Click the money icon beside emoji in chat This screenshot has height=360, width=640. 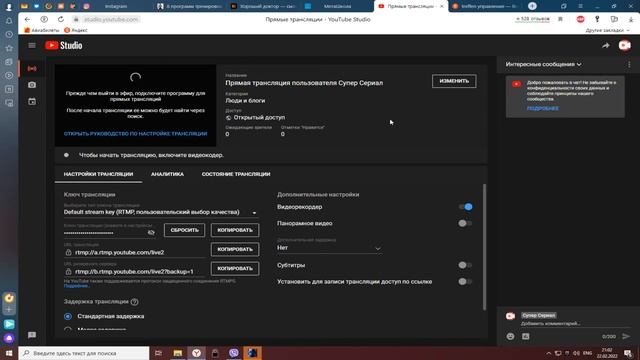pos(526,336)
